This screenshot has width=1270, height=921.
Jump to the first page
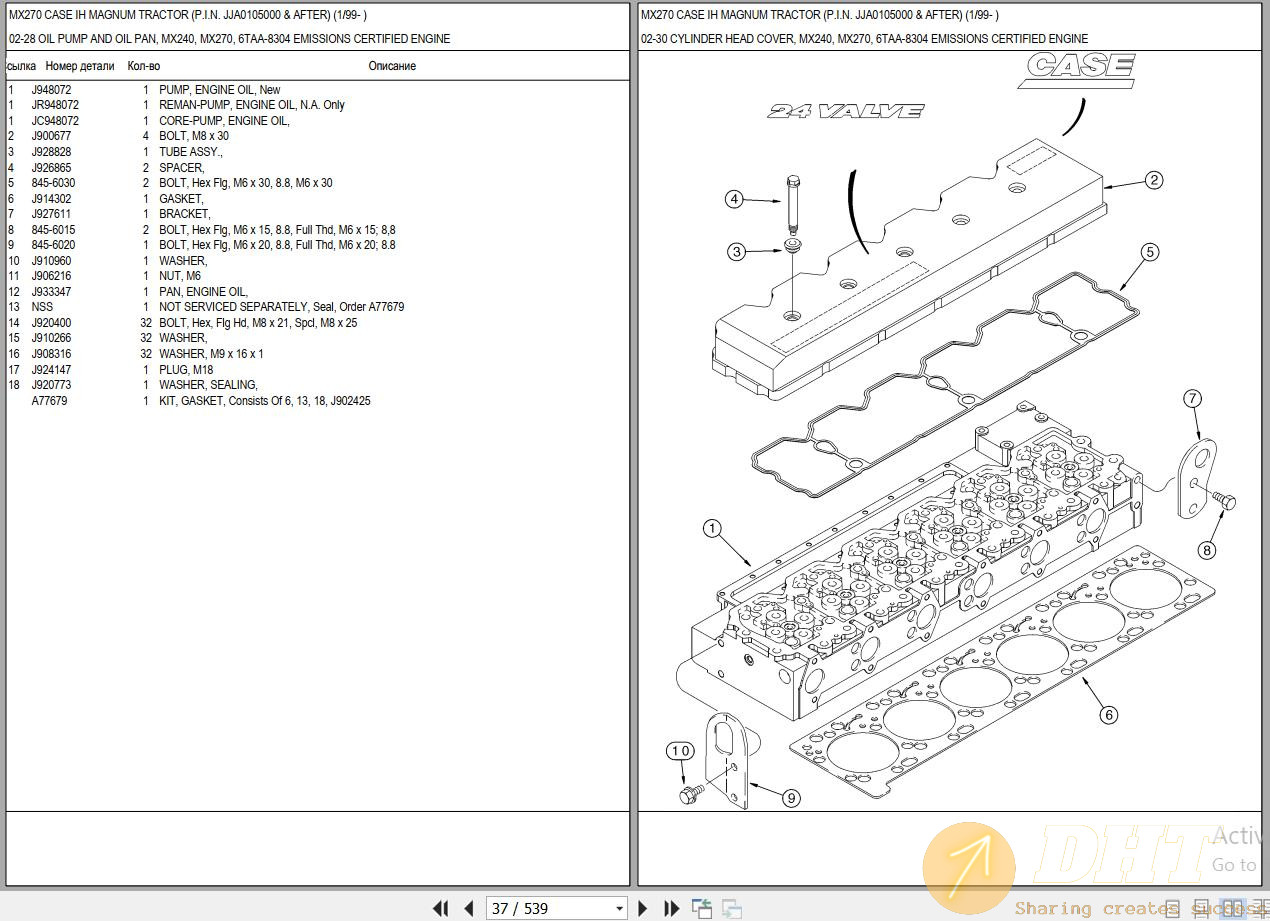click(440, 908)
